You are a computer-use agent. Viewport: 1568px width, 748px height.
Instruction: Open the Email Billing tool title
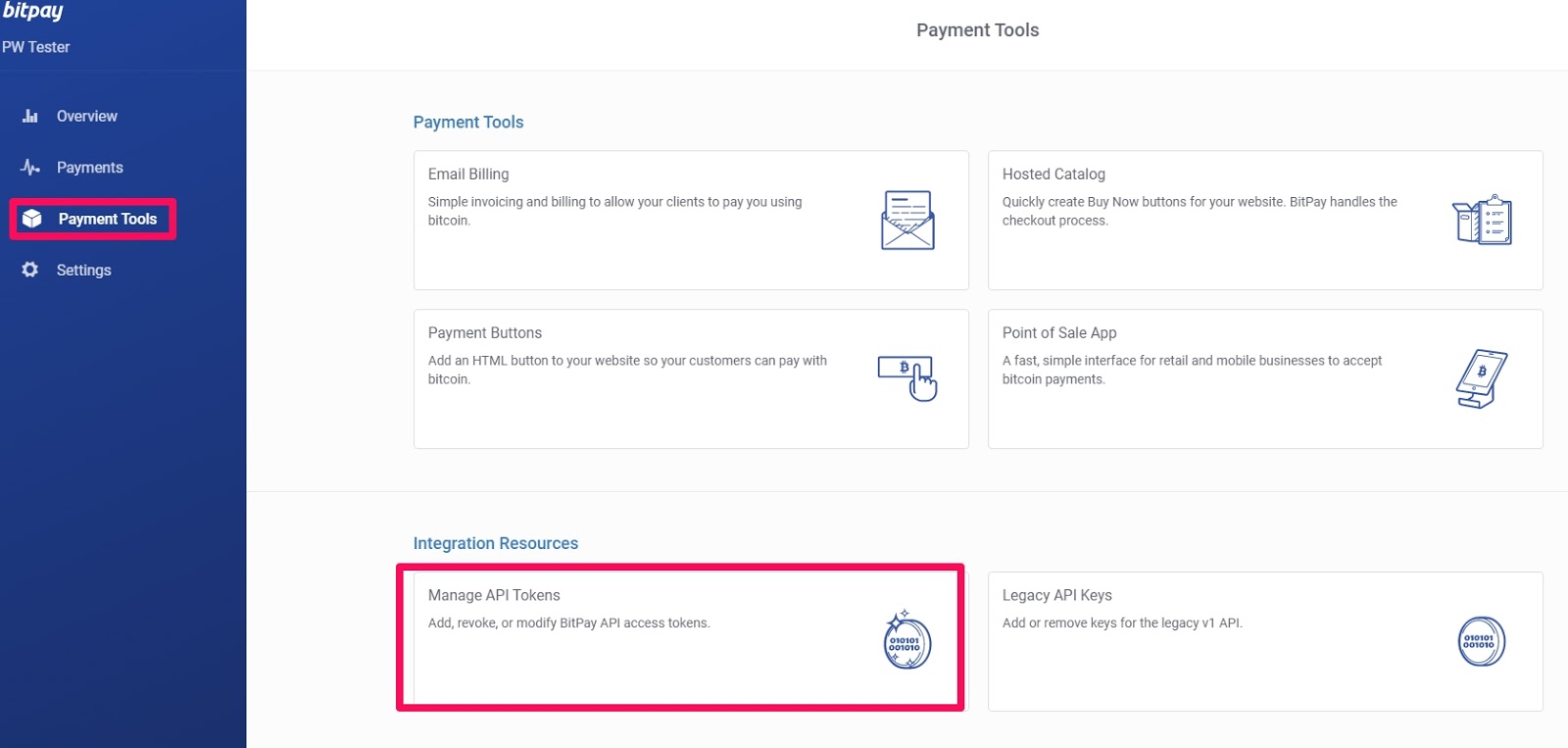pos(468,174)
